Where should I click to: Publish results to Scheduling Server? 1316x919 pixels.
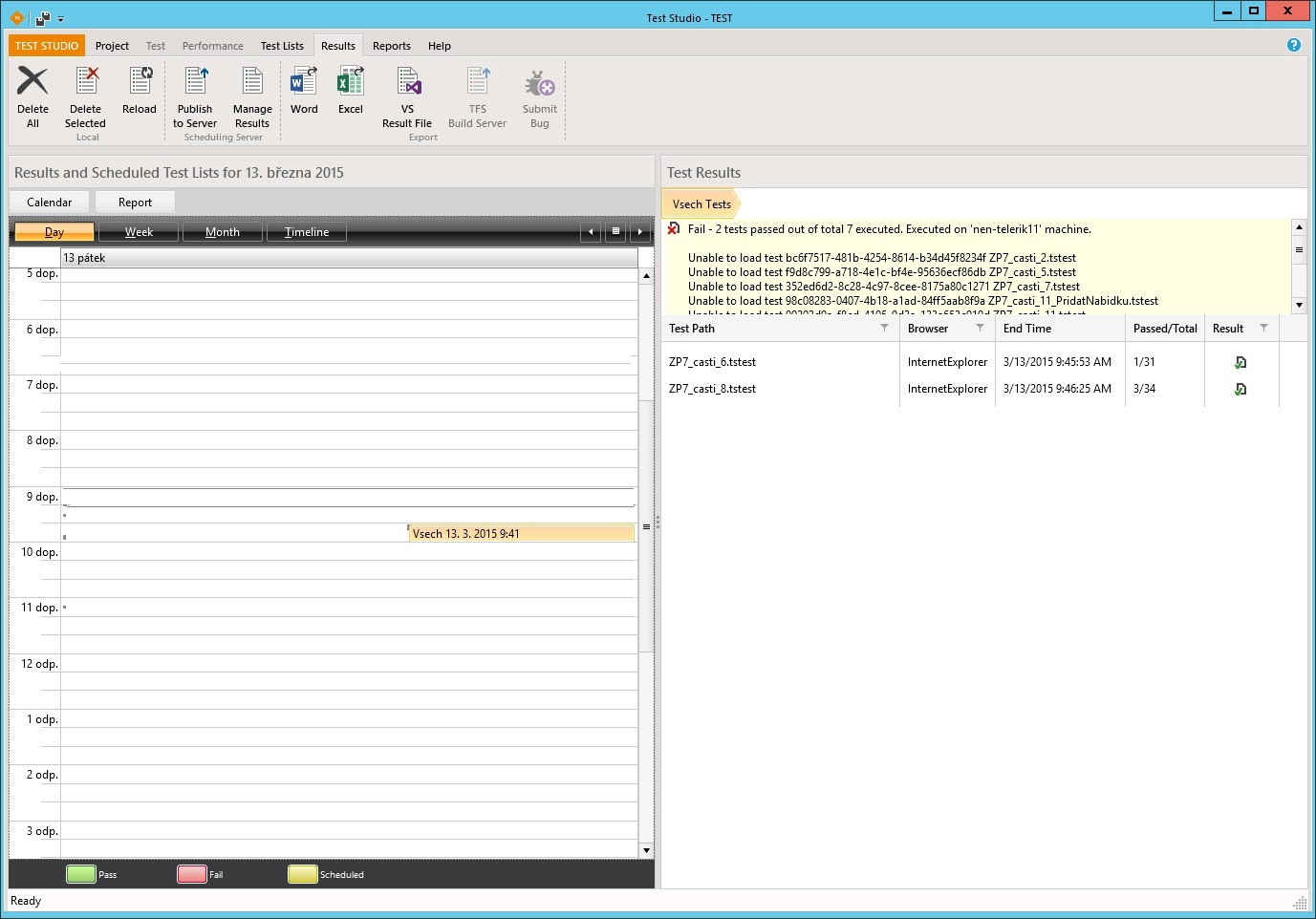coord(195,83)
